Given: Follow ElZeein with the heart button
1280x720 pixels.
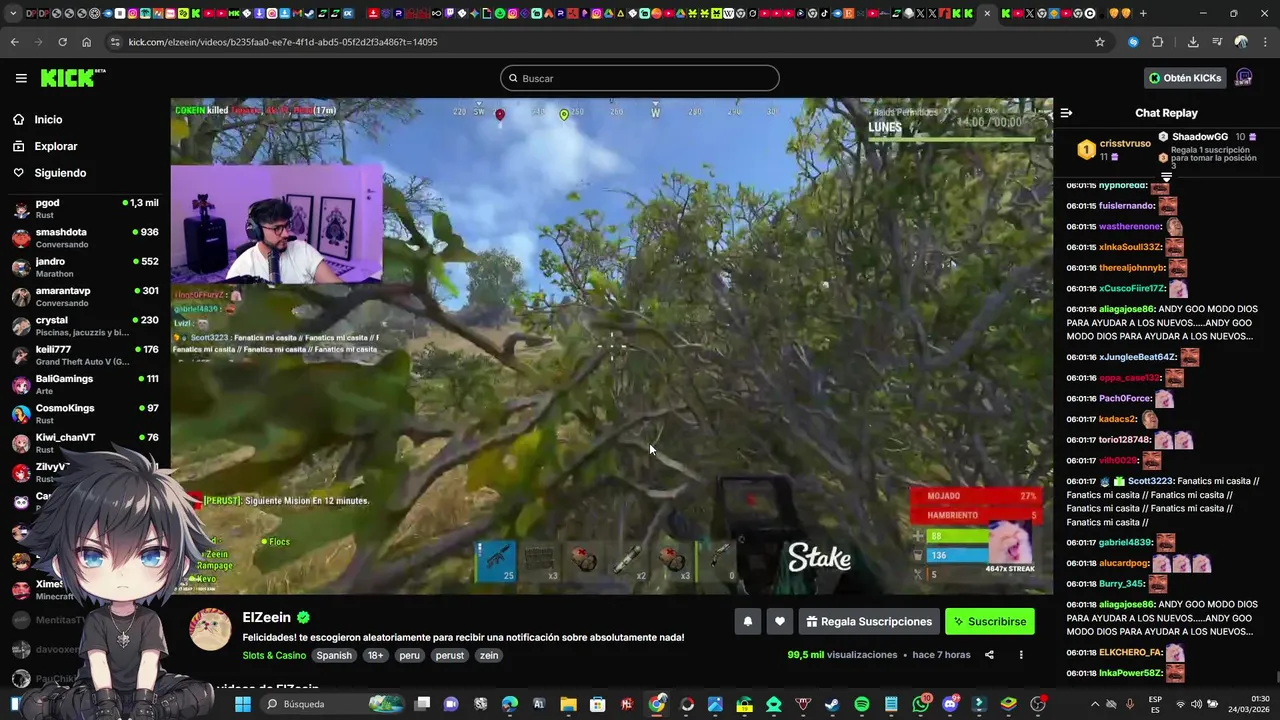Looking at the screenshot, I should (x=780, y=622).
